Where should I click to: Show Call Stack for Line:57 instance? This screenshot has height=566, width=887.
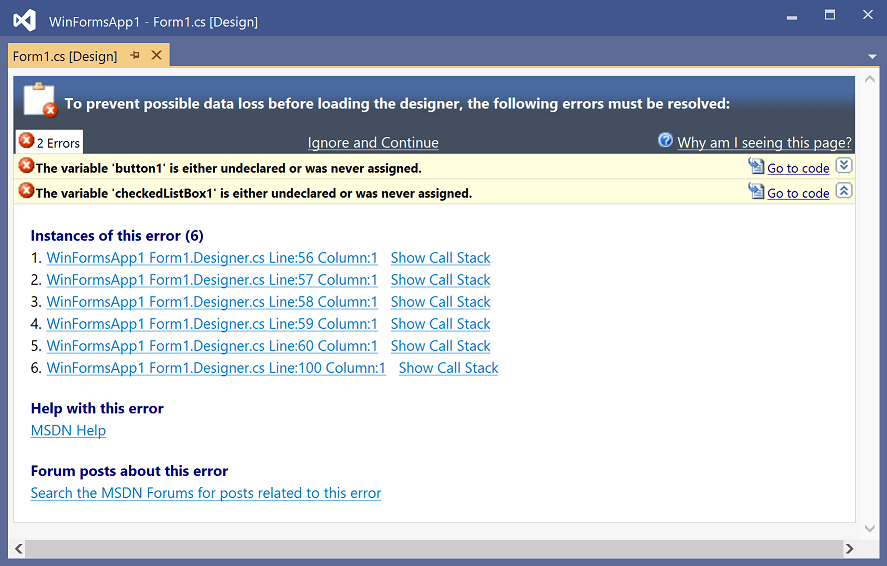coord(441,280)
